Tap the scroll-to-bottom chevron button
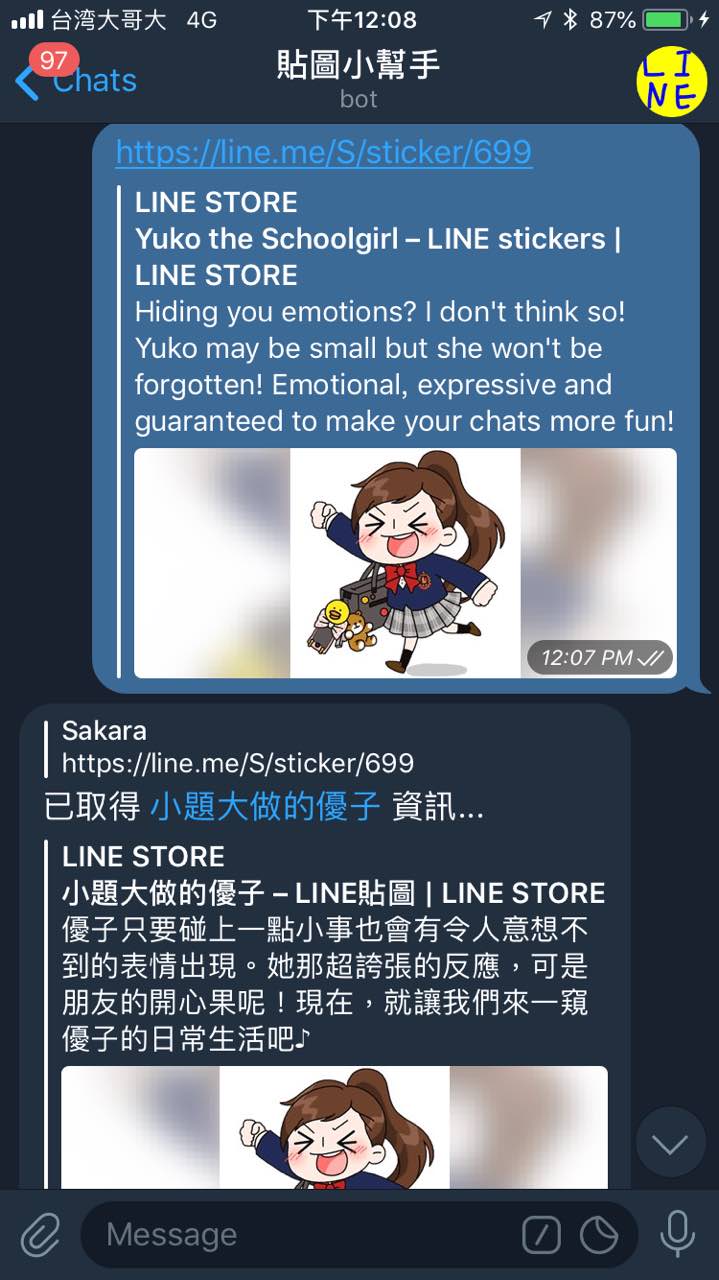This screenshot has height=1280, width=719. coord(670,1143)
